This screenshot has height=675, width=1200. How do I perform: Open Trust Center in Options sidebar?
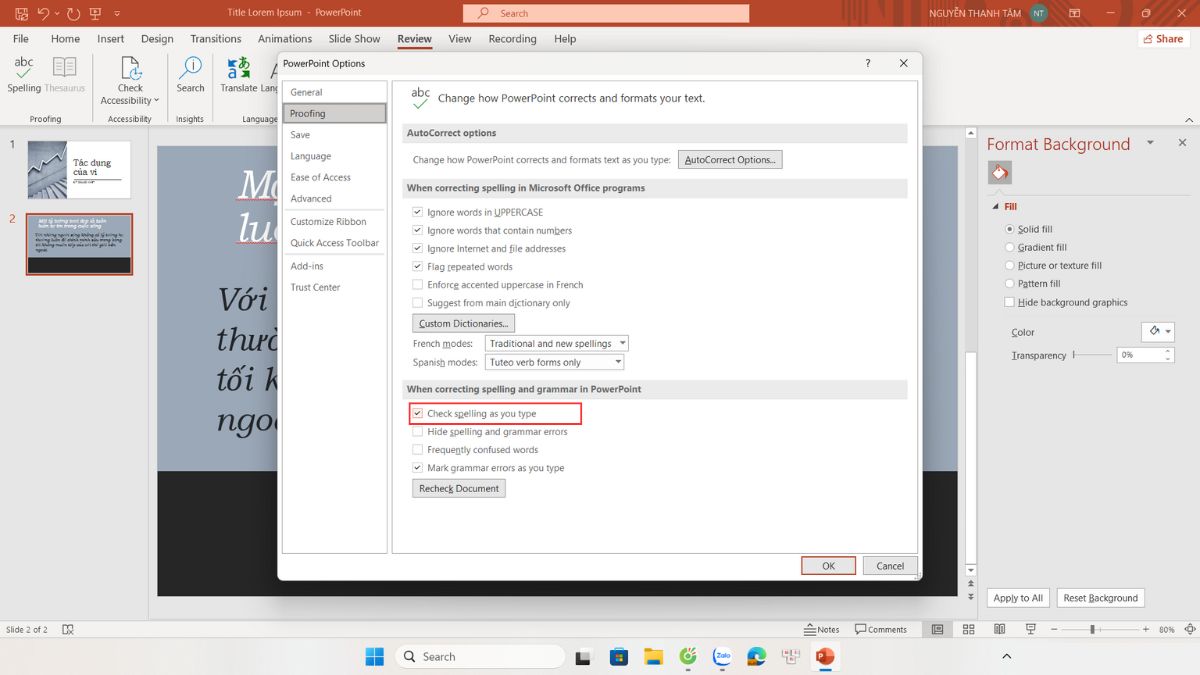(334, 287)
